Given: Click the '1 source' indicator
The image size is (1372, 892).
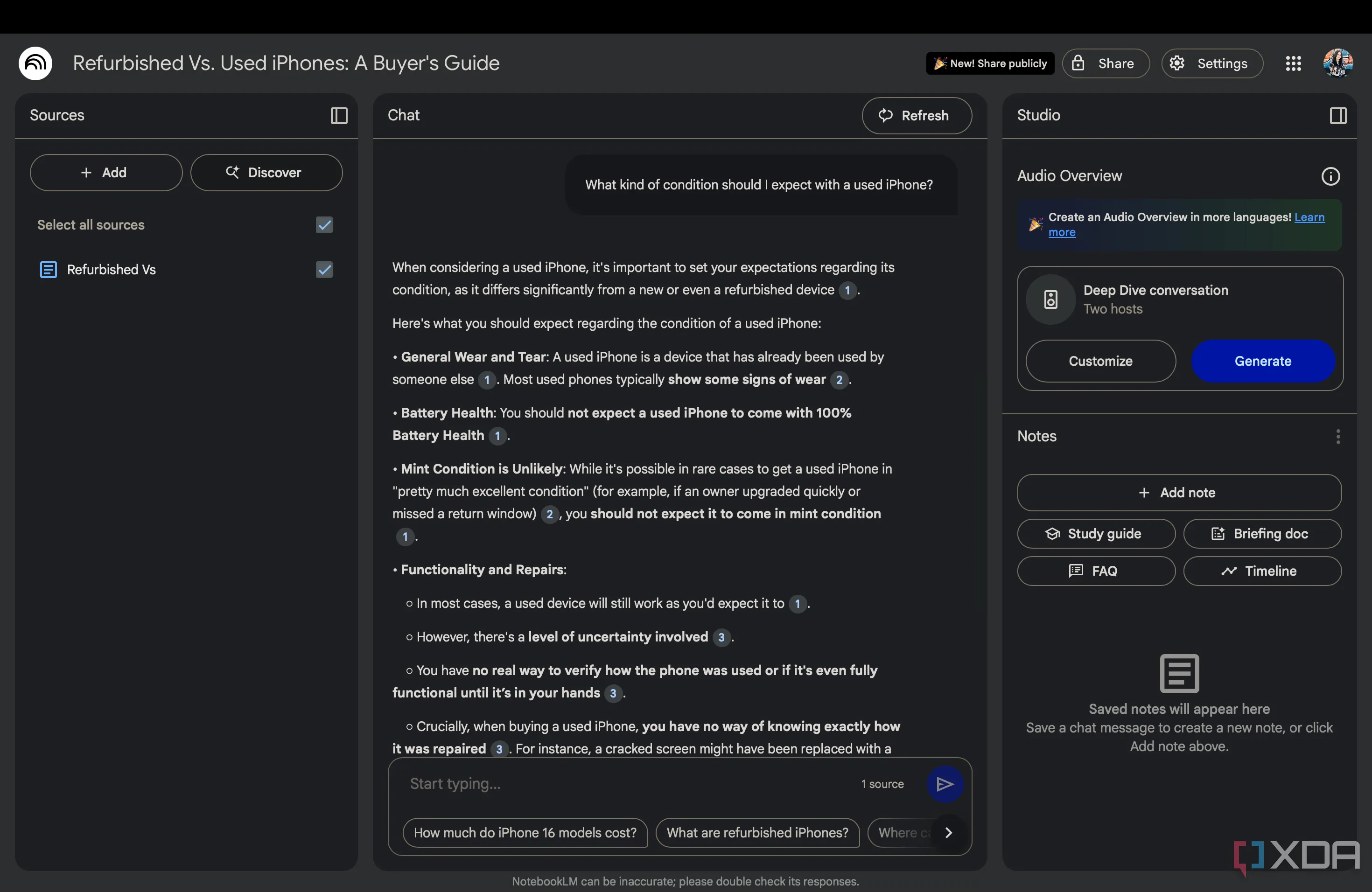Looking at the screenshot, I should pyautogui.click(x=882, y=784).
